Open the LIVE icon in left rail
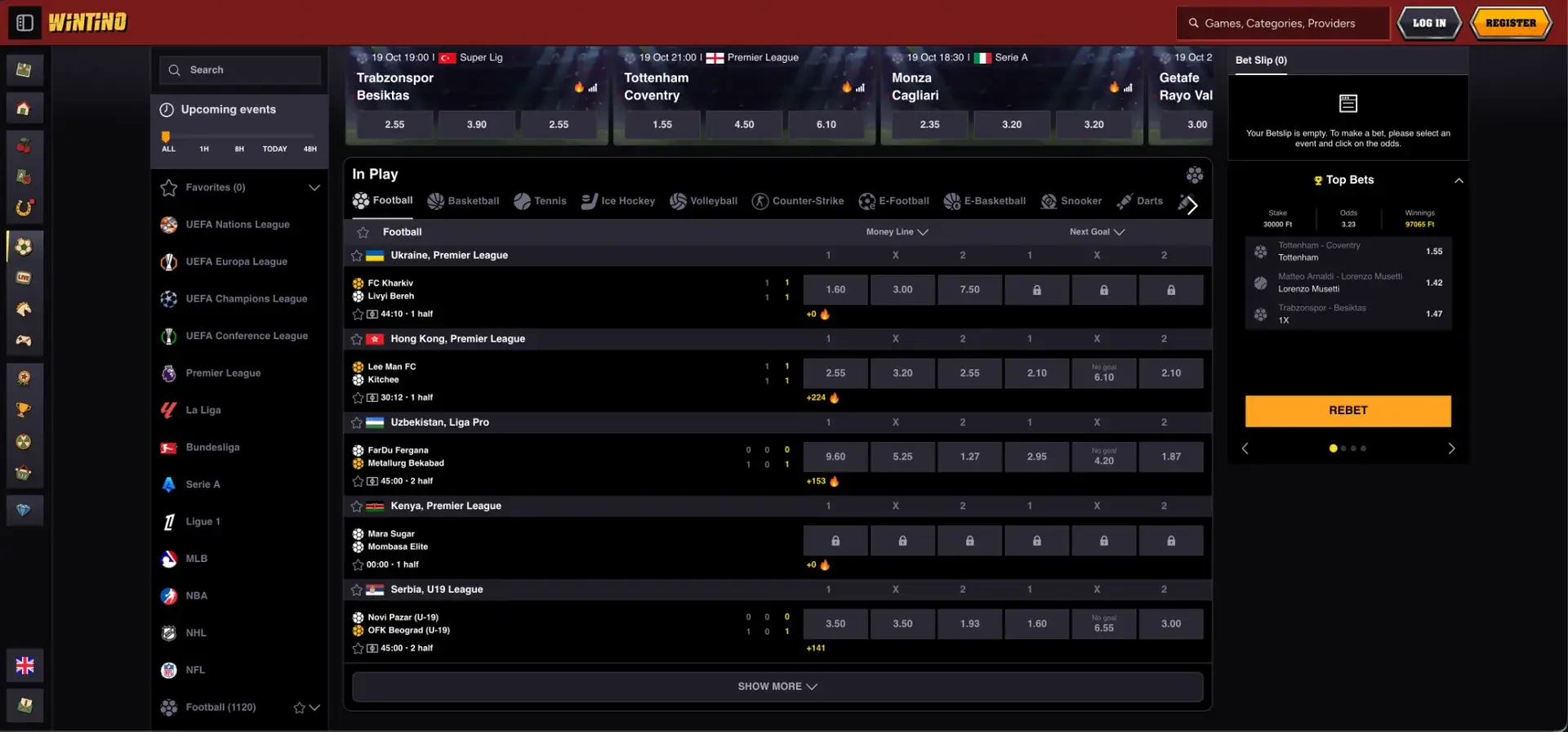This screenshot has width=1568, height=732. click(x=24, y=278)
